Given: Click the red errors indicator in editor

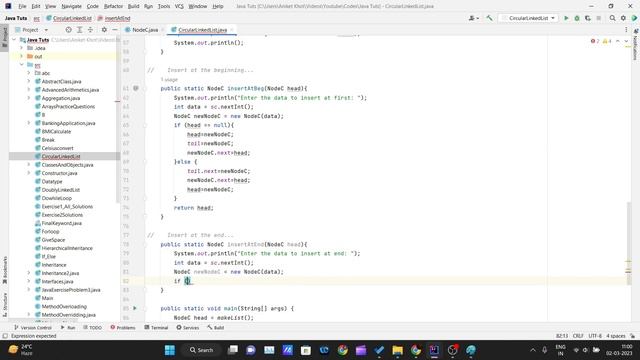Looking at the screenshot, I should pos(595,41).
